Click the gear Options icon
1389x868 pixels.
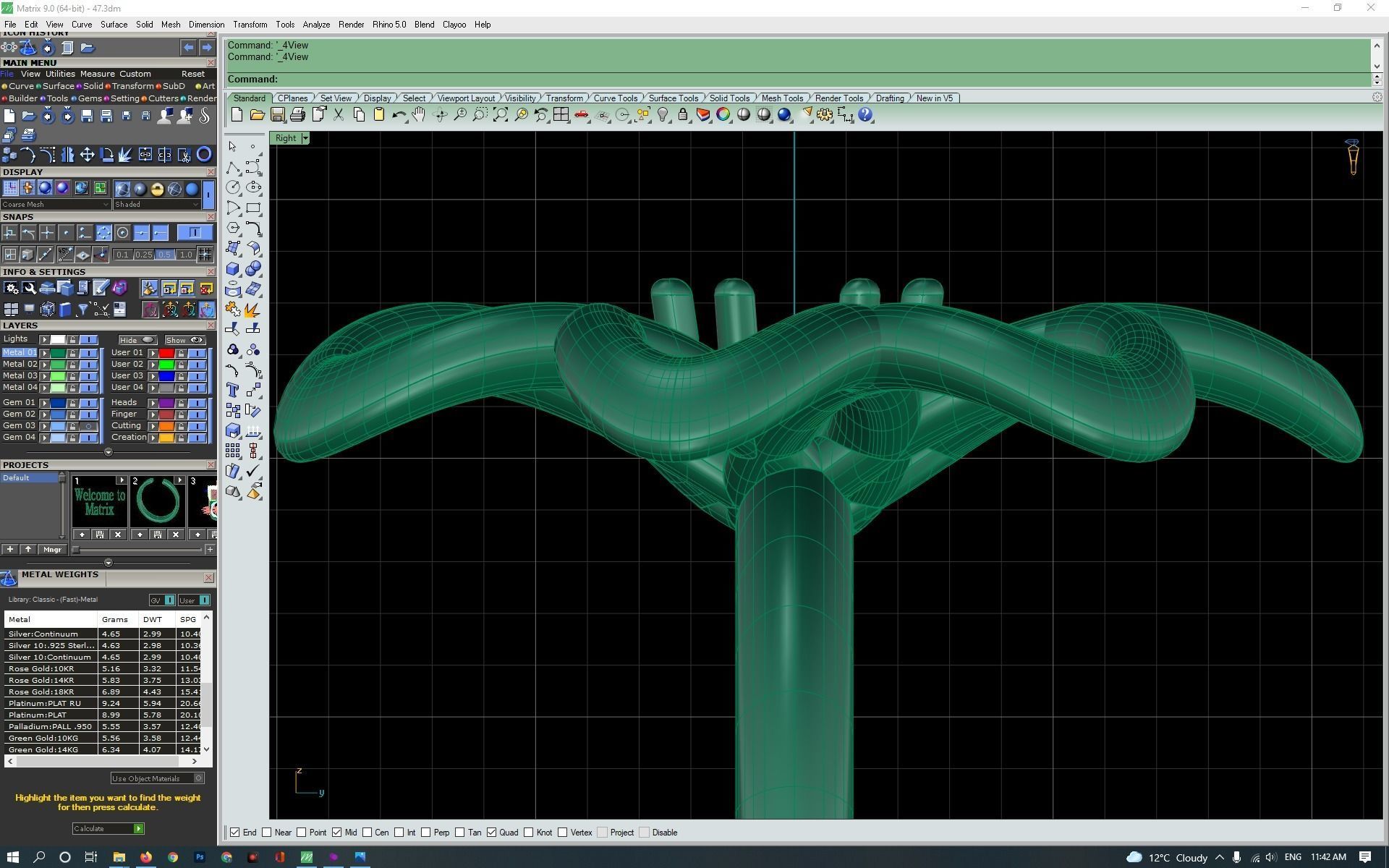click(x=825, y=115)
